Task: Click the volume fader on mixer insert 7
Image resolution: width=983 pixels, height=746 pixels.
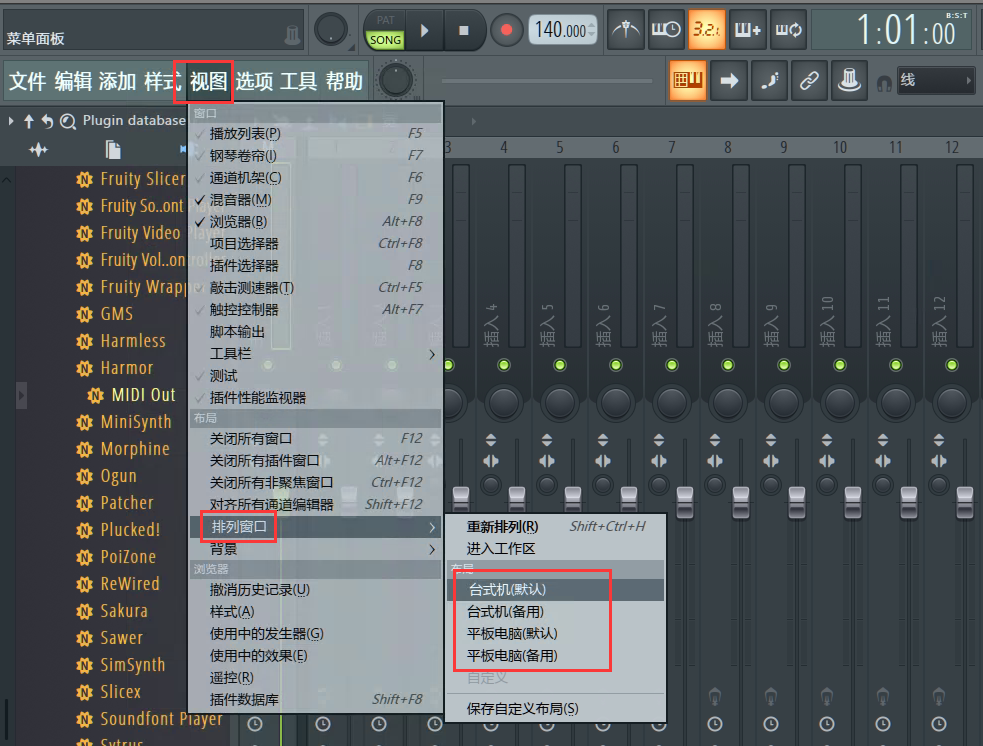Action: (x=684, y=495)
